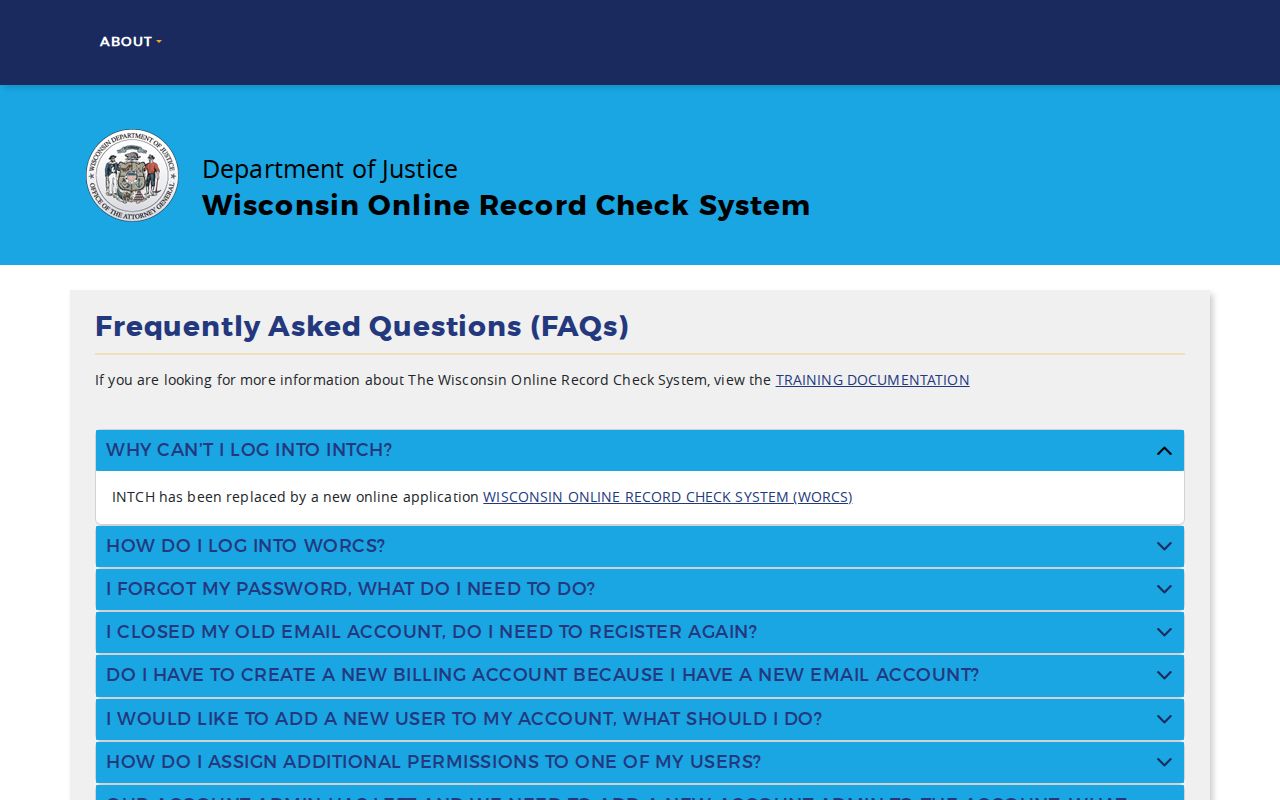This screenshot has width=1280, height=800.
Task: Expand the add a new user question chevron
Action: tap(1164, 719)
